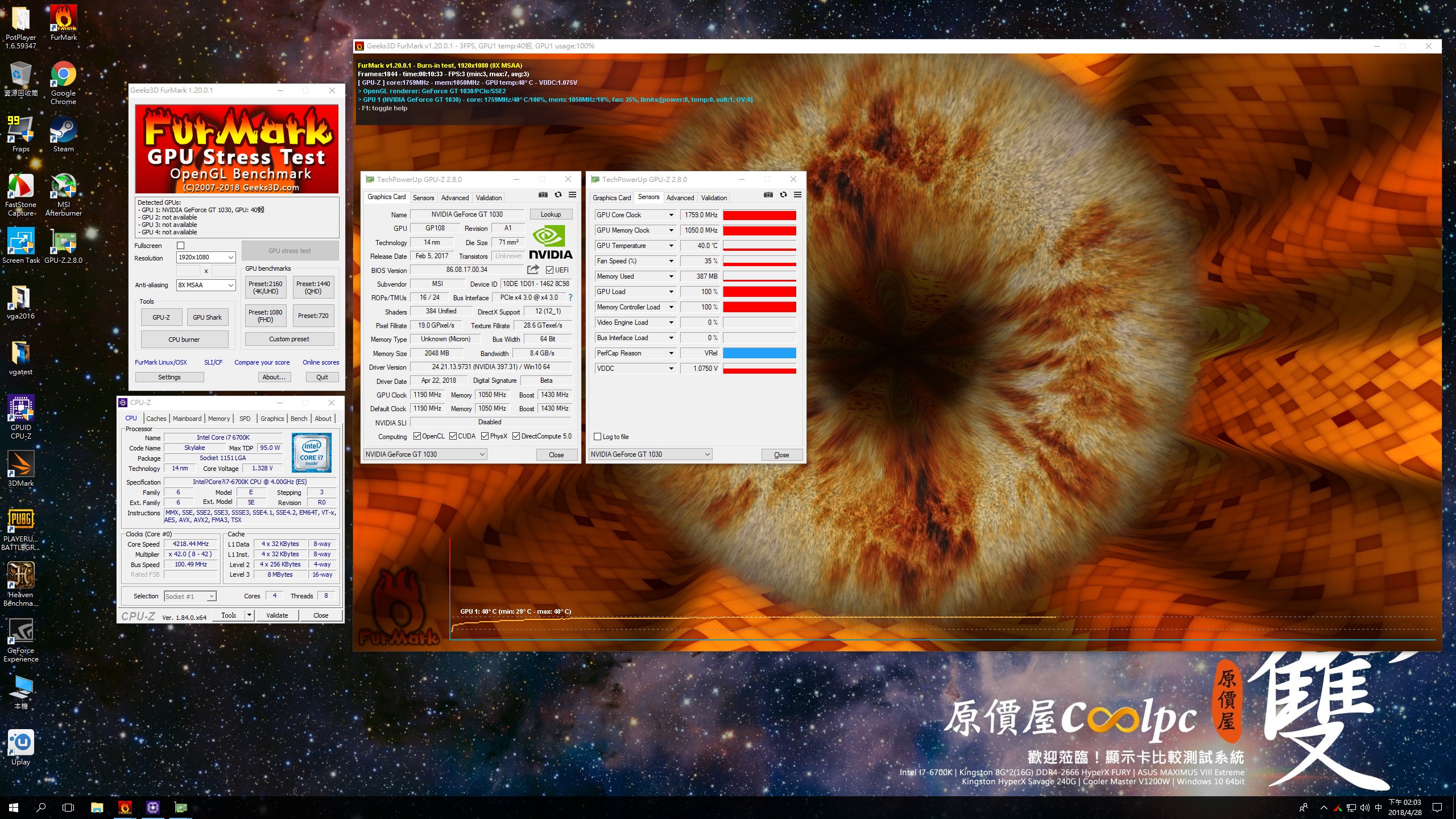Open Task View on taskbar

68,808
